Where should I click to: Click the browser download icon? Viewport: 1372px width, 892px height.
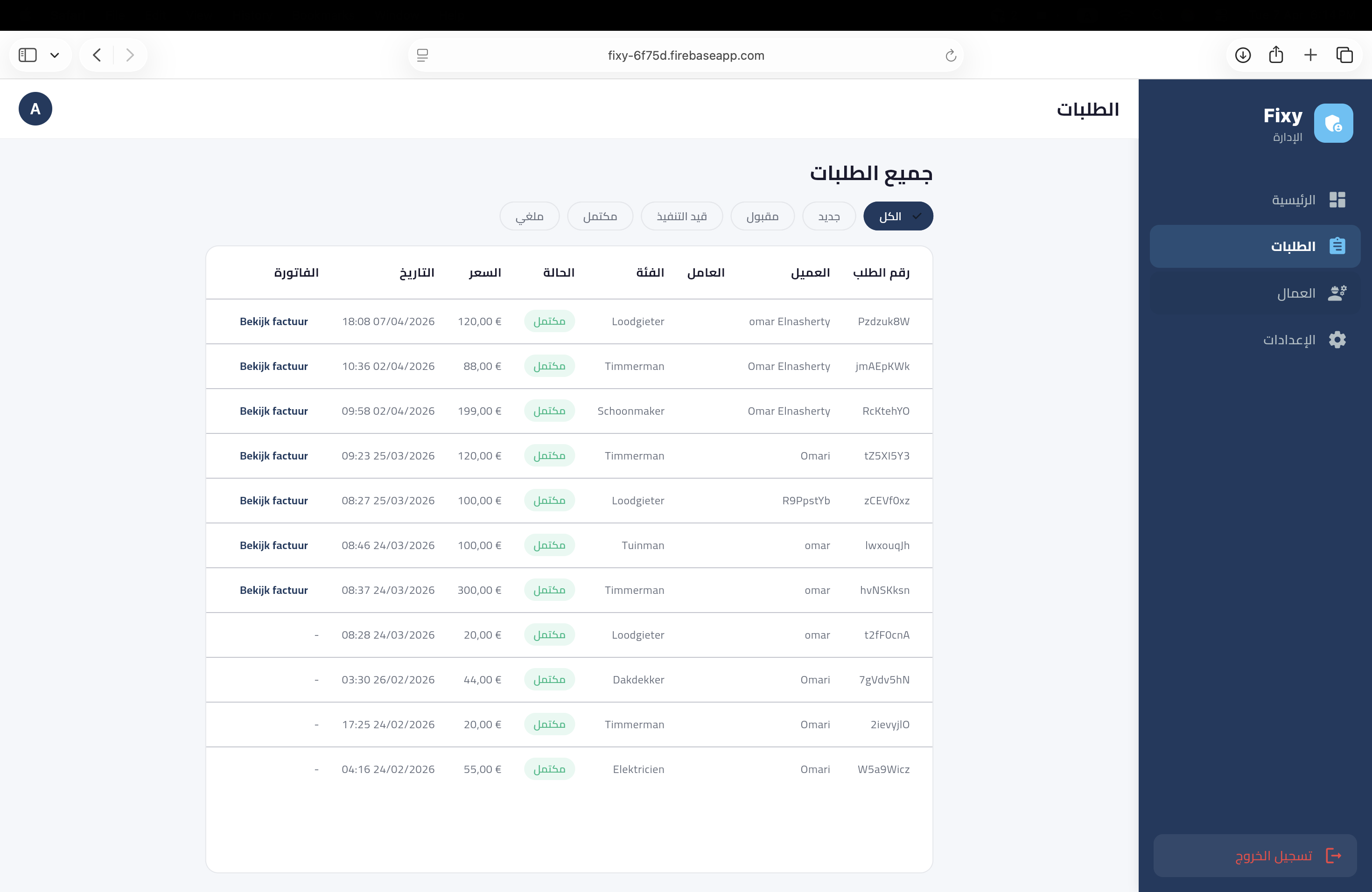coord(1244,55)
